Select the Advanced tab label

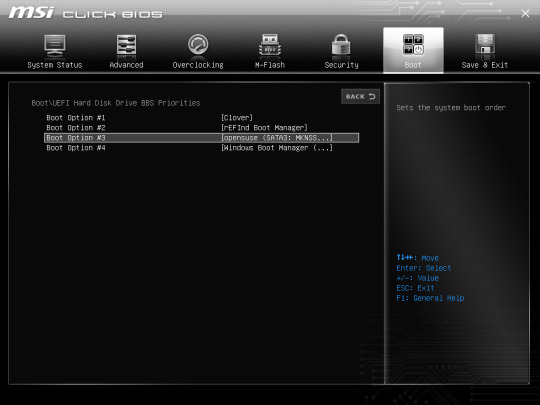pyautogui.click(x=126, y=65)
